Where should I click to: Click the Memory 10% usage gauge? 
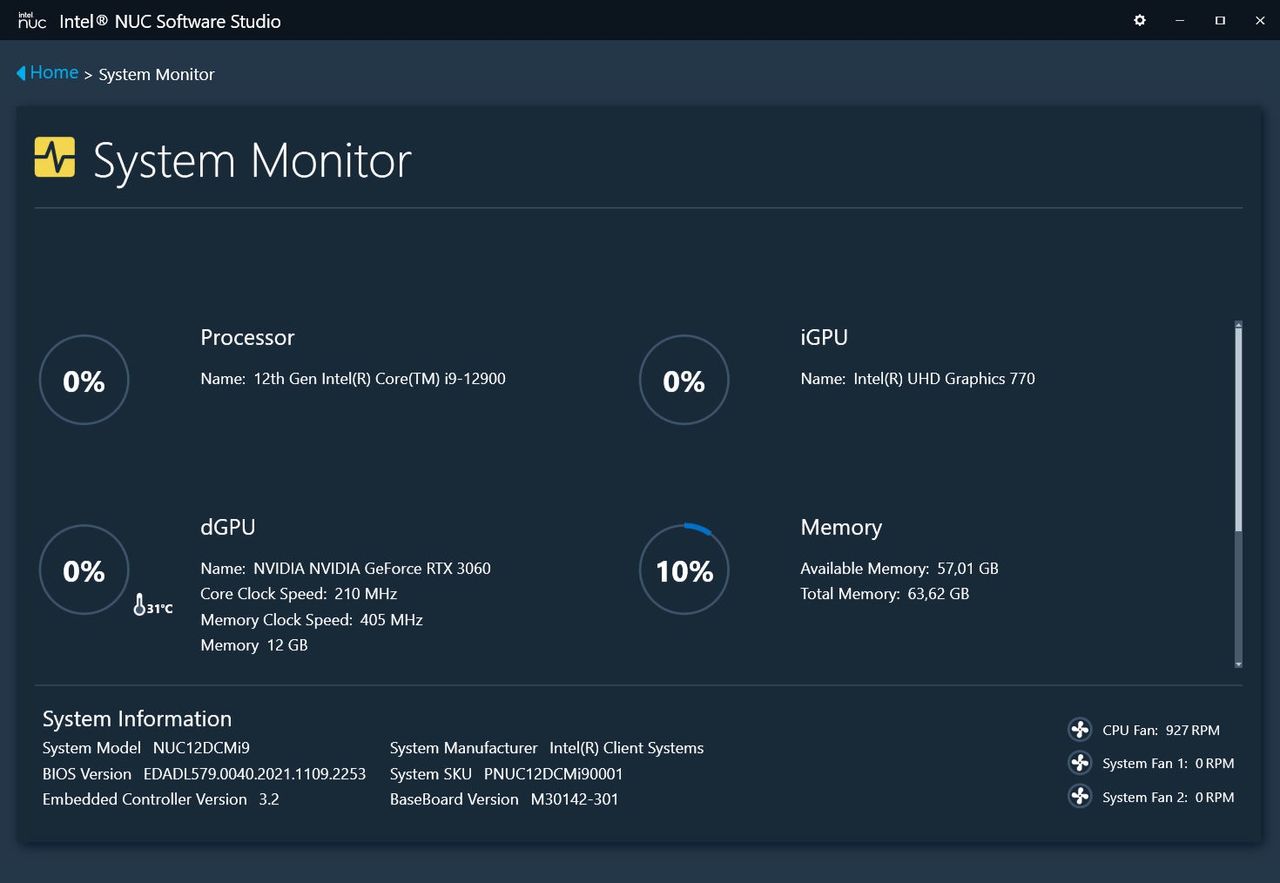point(684,570)
